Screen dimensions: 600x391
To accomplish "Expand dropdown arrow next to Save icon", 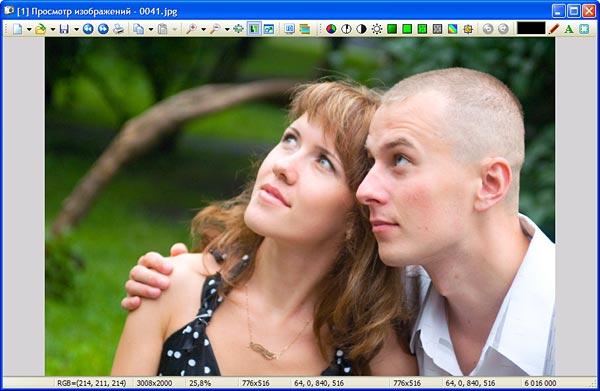I will pyautogui.click(x=76, y=29).
